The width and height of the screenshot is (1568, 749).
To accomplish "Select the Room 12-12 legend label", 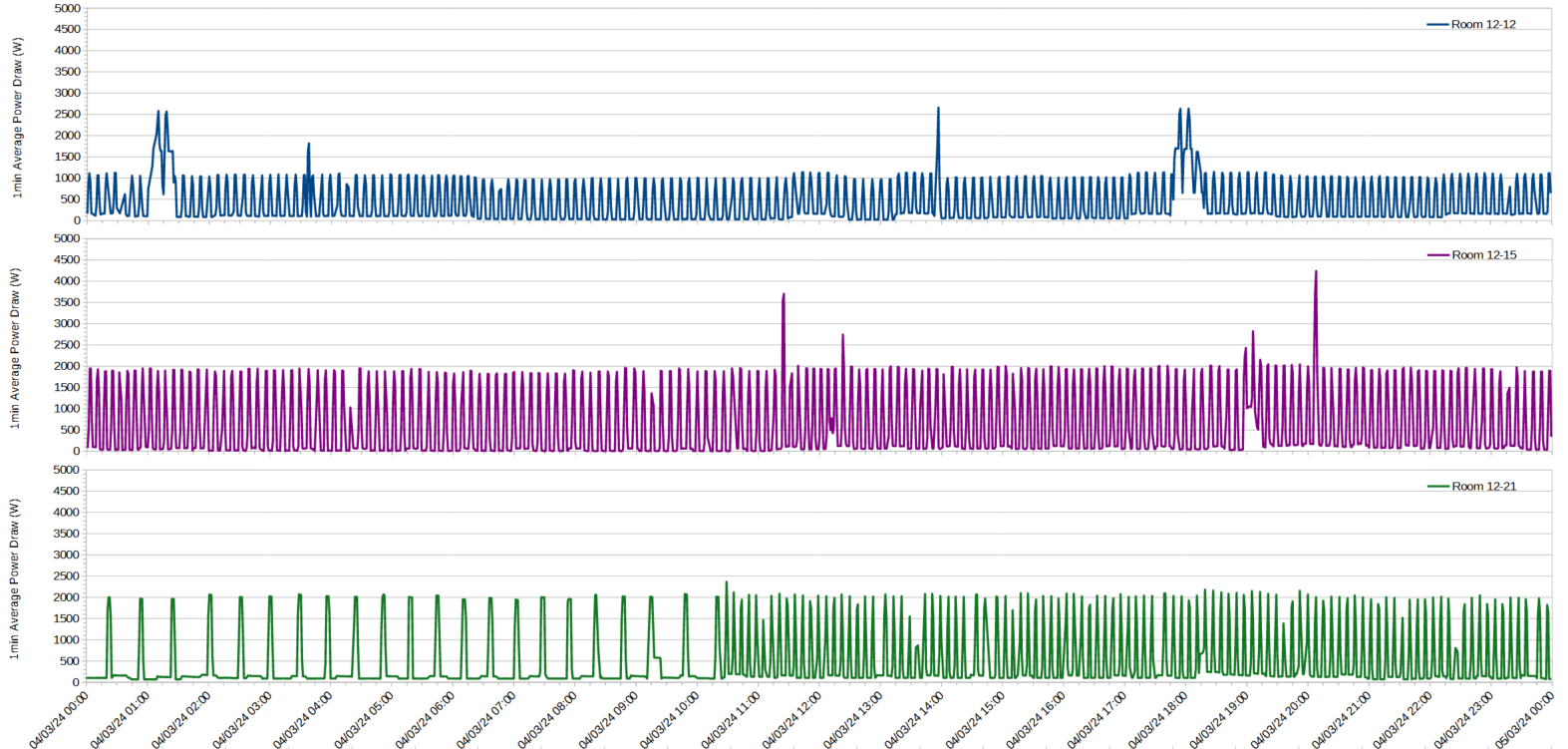I will point(1483,24).
